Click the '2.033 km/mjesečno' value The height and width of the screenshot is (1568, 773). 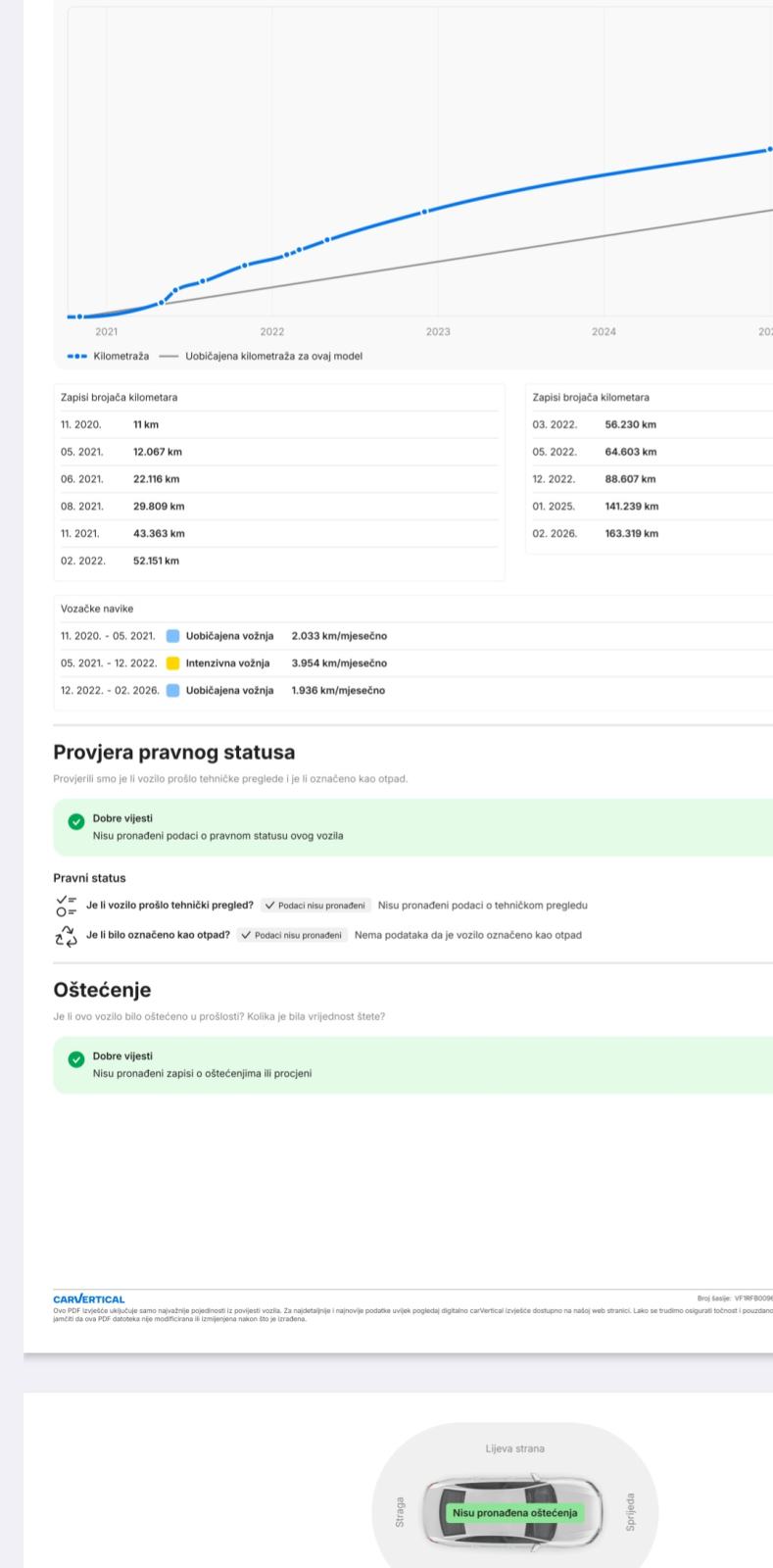point(339,636)
